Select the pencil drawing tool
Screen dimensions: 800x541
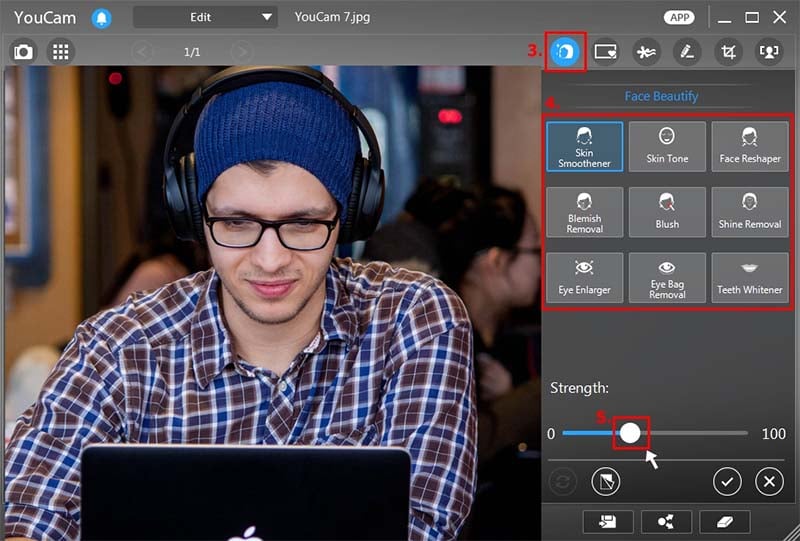(686, 51)
